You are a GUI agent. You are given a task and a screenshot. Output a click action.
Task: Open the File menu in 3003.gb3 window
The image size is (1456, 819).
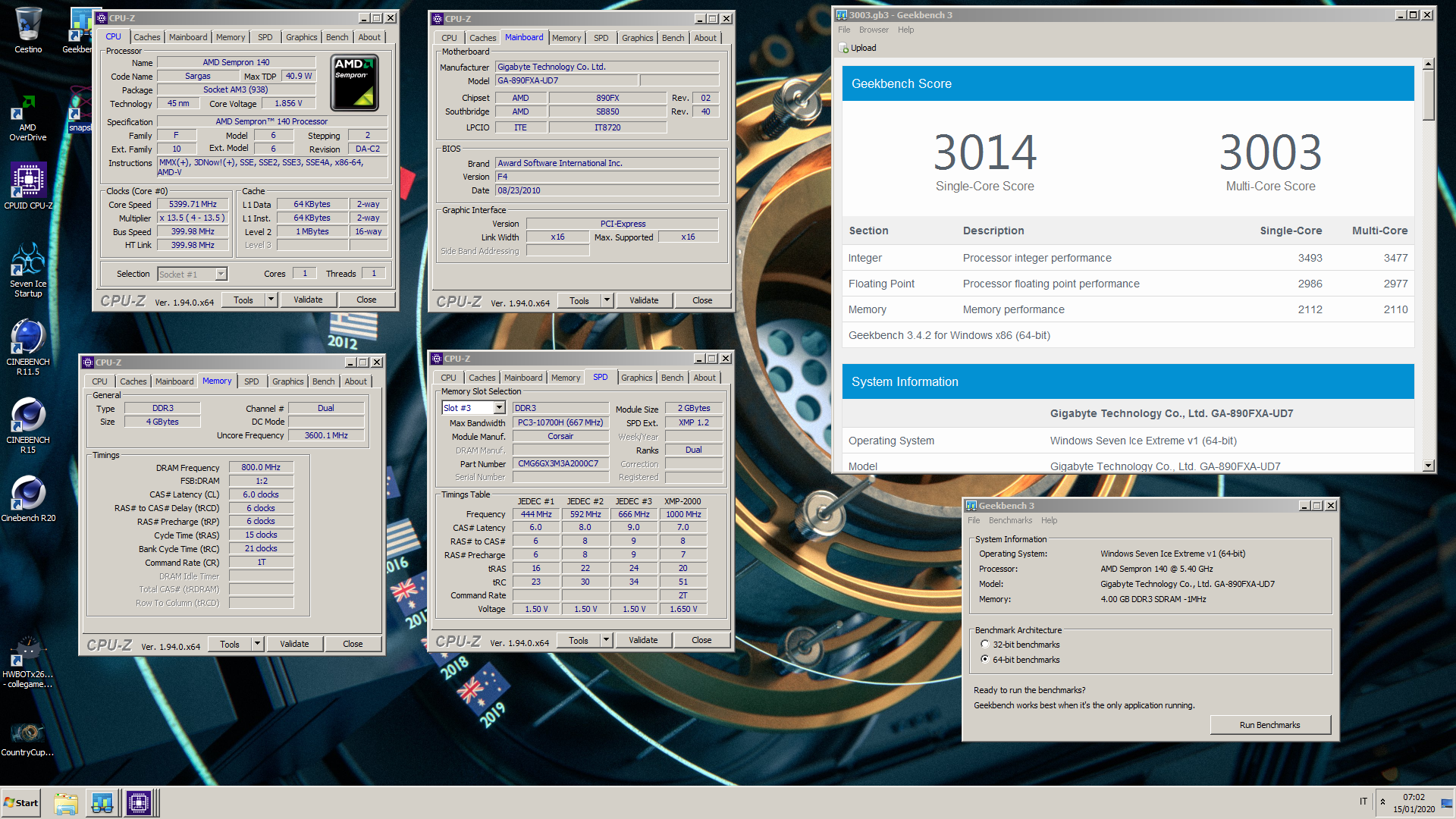844,30
